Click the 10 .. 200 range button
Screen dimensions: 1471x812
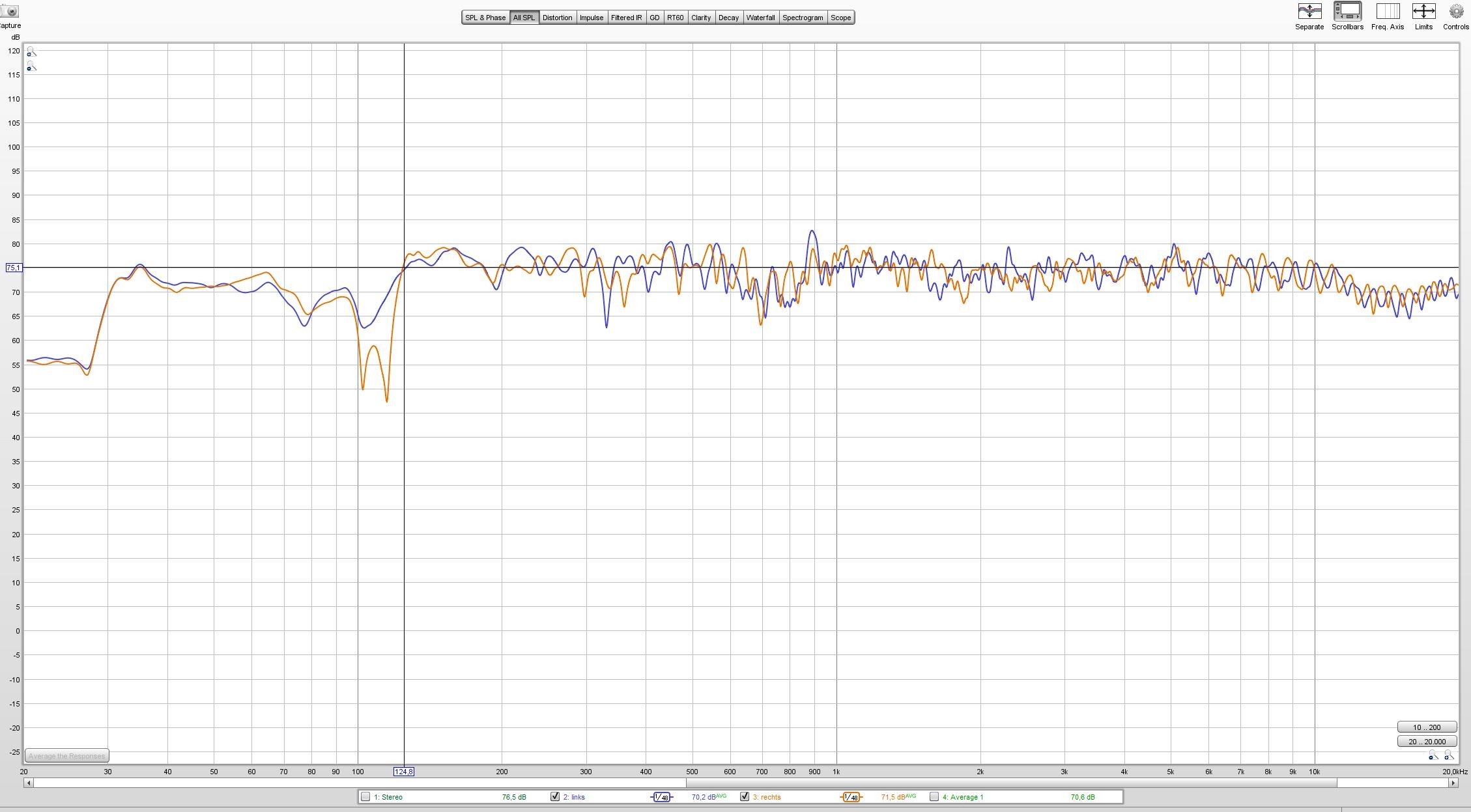pos(1426,727)
